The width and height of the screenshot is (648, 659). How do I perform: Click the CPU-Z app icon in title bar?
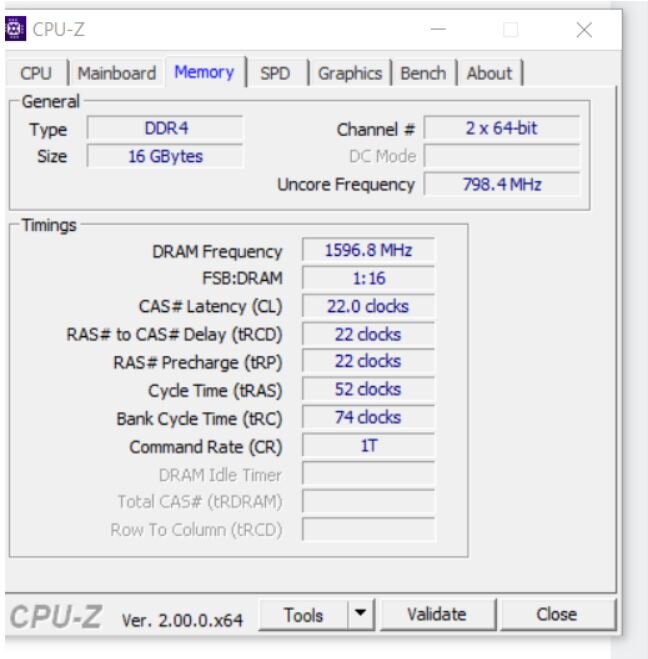pyautogui.click(x=15, y=29)
